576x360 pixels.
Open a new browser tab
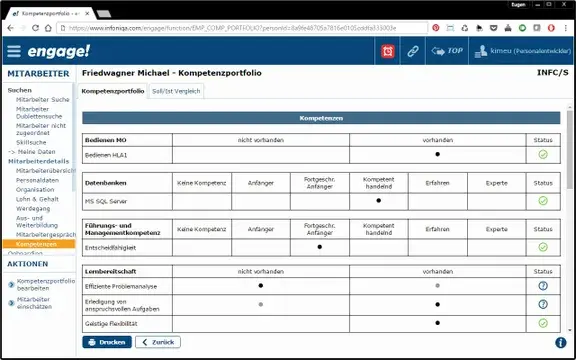tap(104, 14)
